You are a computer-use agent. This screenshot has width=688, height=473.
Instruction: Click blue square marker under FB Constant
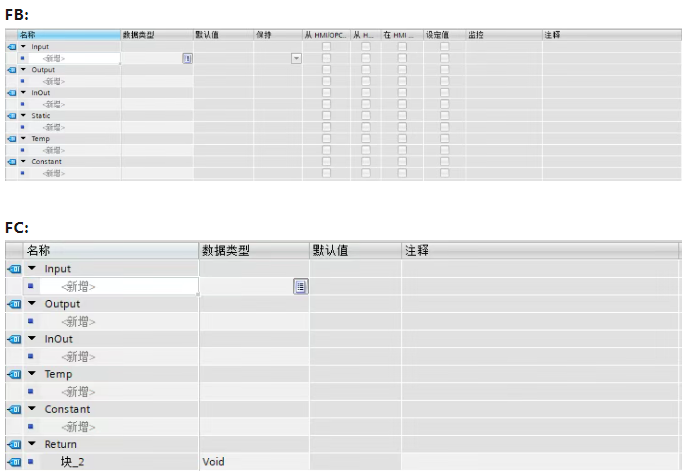tap(22, 173)
